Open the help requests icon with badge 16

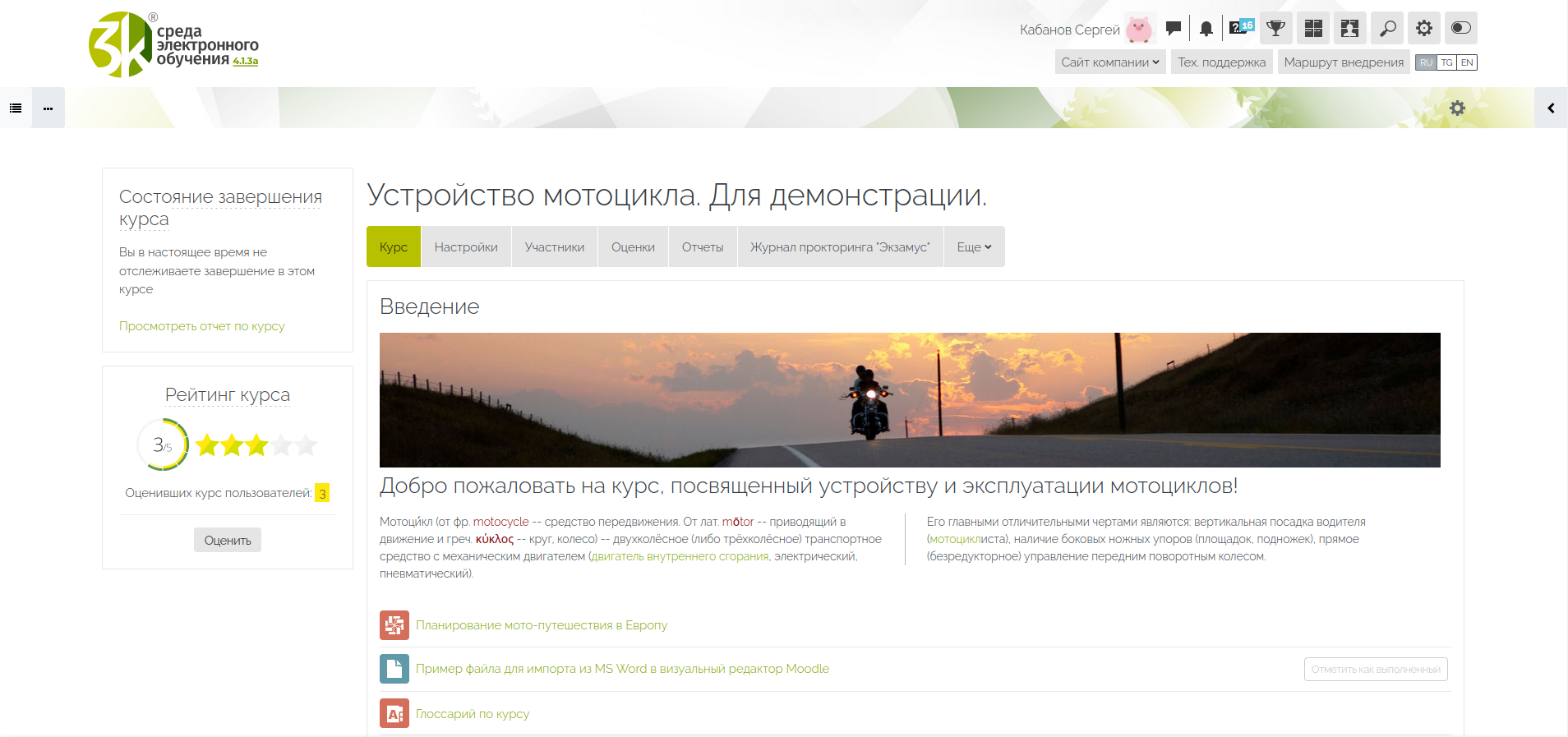click(1241, 28)
